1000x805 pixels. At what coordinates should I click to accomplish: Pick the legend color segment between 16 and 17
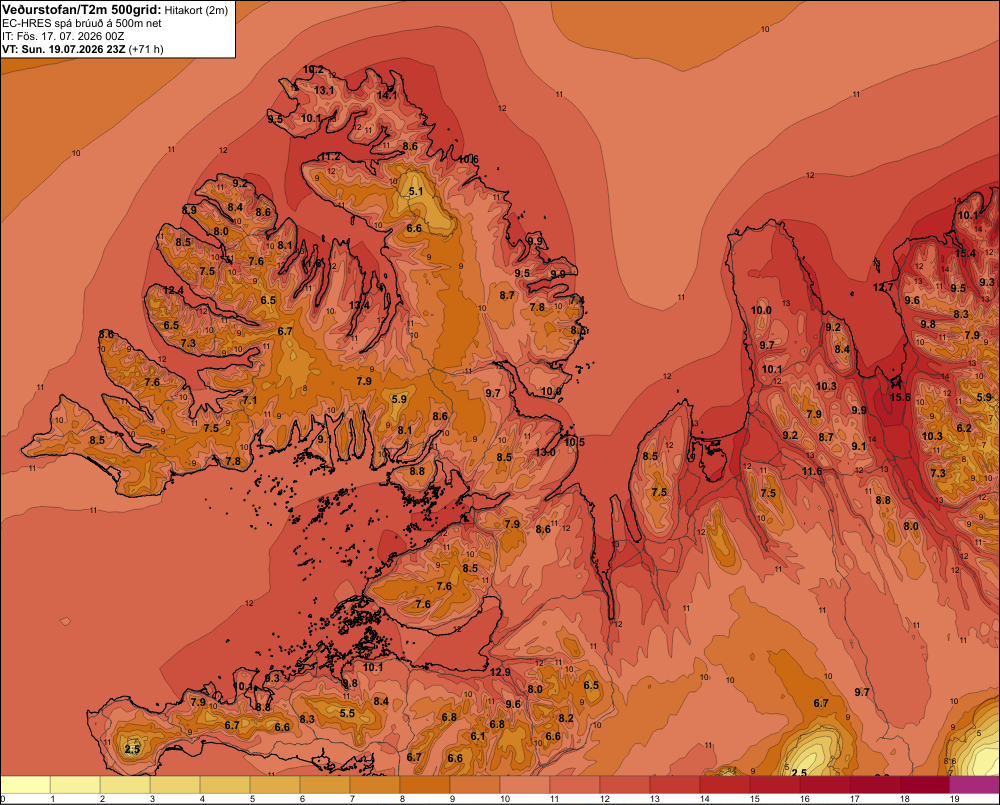(825, 785)
